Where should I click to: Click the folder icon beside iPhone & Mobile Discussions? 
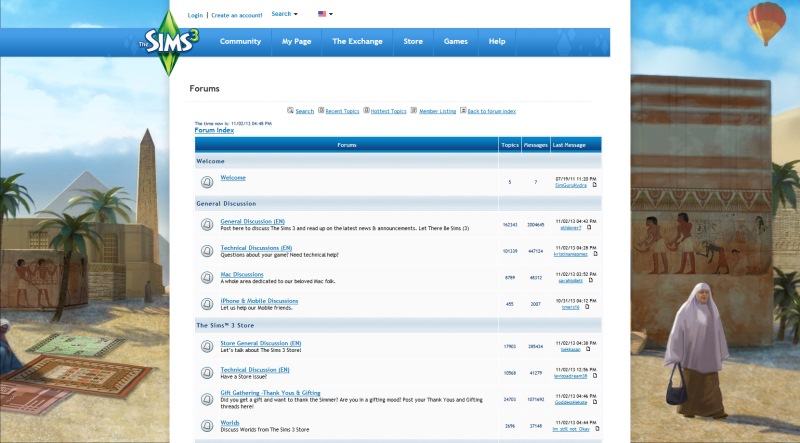(x=207, y=304)
